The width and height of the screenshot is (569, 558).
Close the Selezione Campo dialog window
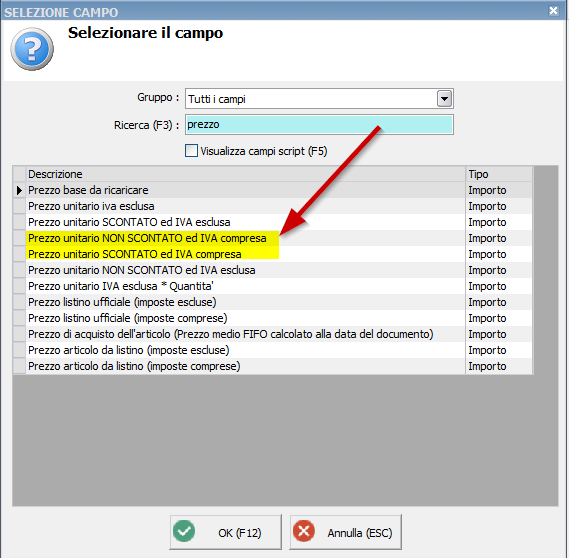tap(553, 11)
